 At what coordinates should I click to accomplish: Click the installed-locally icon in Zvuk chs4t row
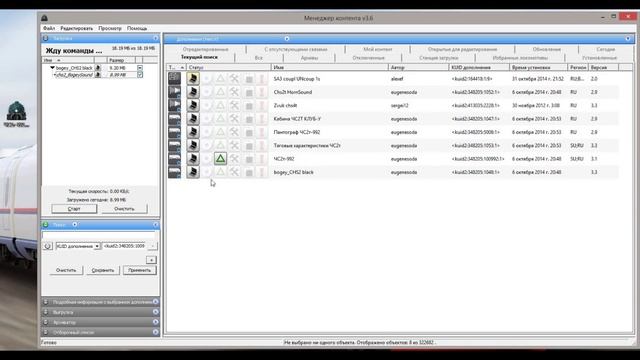pyautogui.click(x=193, y=105)
